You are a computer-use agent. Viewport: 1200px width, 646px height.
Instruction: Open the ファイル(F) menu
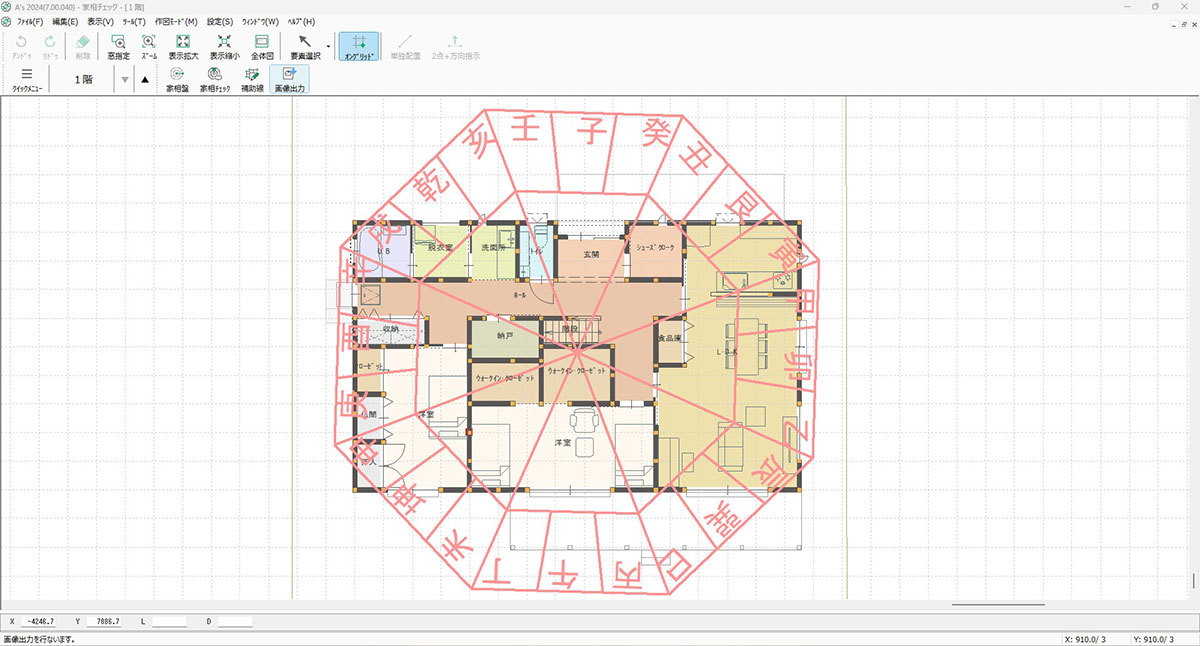pyautogui.click(x=30, y=21)
